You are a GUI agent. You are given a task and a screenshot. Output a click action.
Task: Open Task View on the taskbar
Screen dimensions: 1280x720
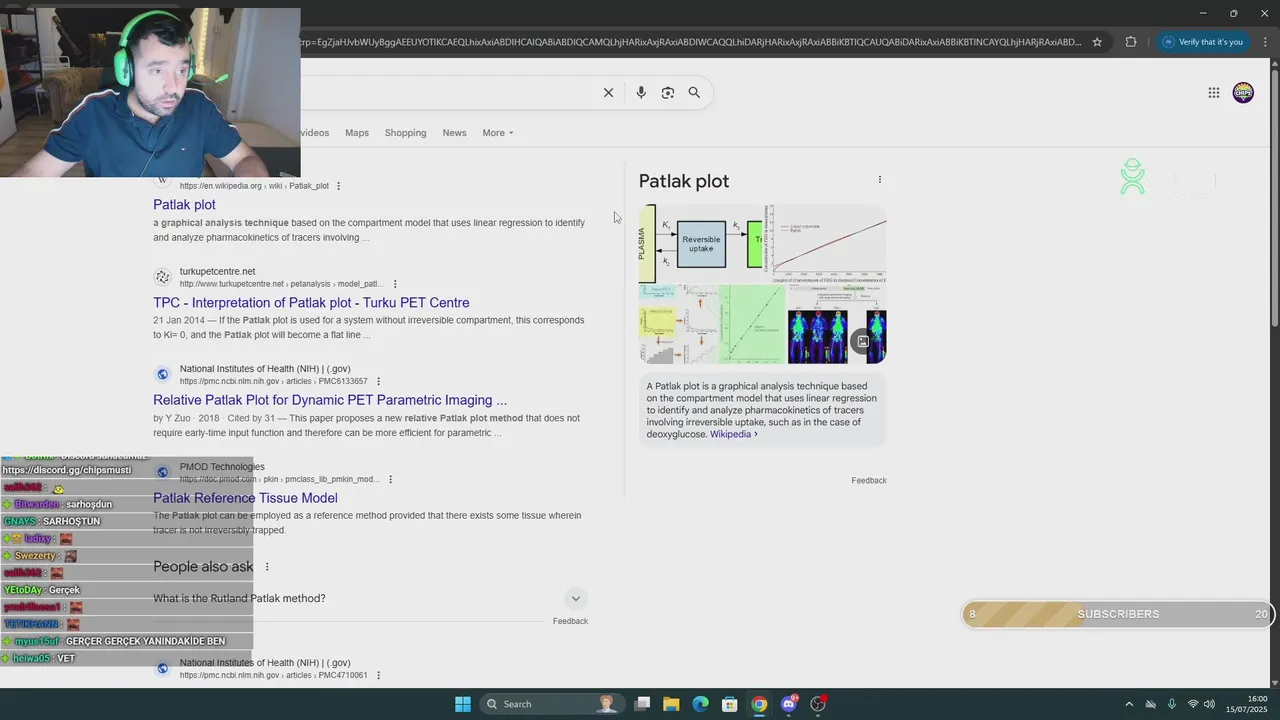tap(643, 704)
